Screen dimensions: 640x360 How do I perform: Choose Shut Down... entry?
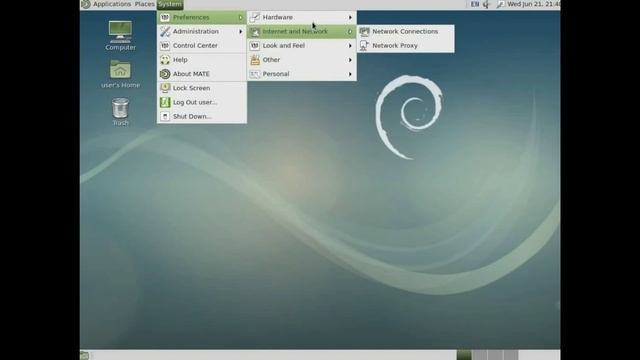tap(202, 116)
